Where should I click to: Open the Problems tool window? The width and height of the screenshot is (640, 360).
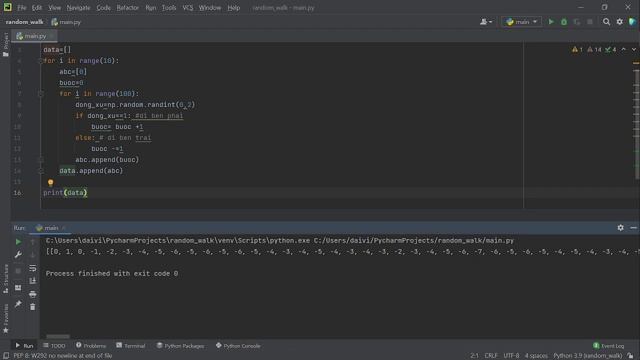pos(91,346)
